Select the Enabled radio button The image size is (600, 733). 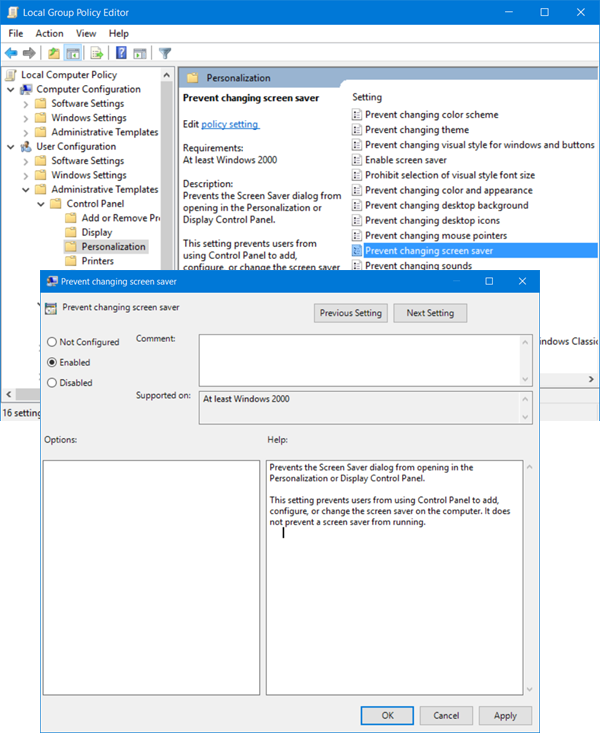coord(52,362)
